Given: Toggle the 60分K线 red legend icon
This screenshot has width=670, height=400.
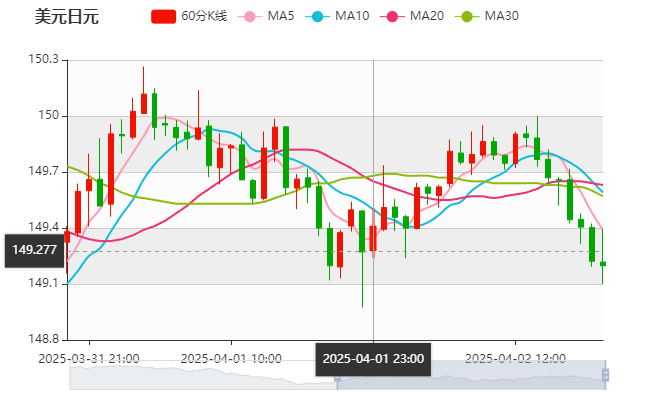Looking at the screenshot, I should (x=163, y=16).
